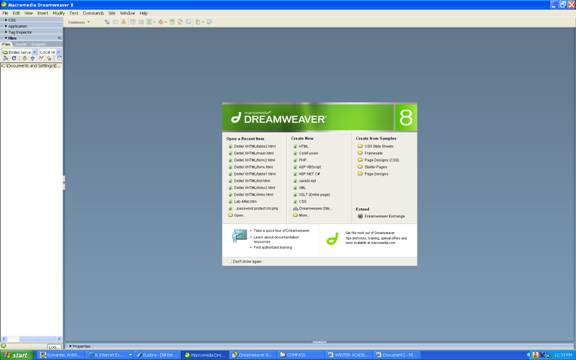Click the Get files icon in Files panel
This screenshot has width=576, height=360.
(25, 58)
